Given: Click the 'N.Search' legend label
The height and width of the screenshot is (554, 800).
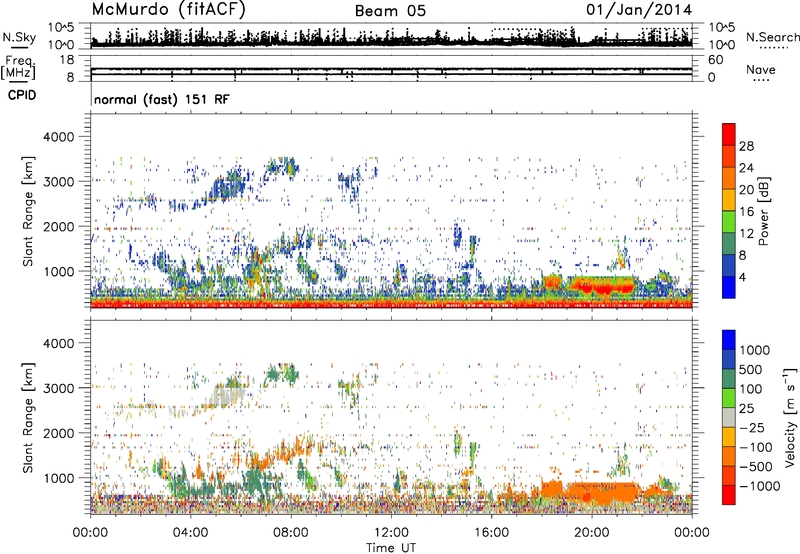Looking at the screenshot, I should (772, 37).
